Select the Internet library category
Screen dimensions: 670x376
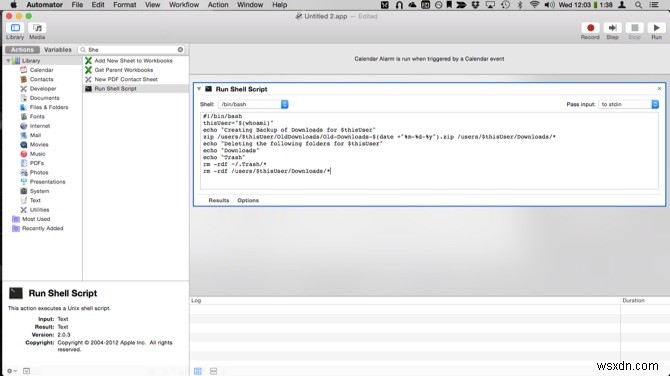(40, 126)
